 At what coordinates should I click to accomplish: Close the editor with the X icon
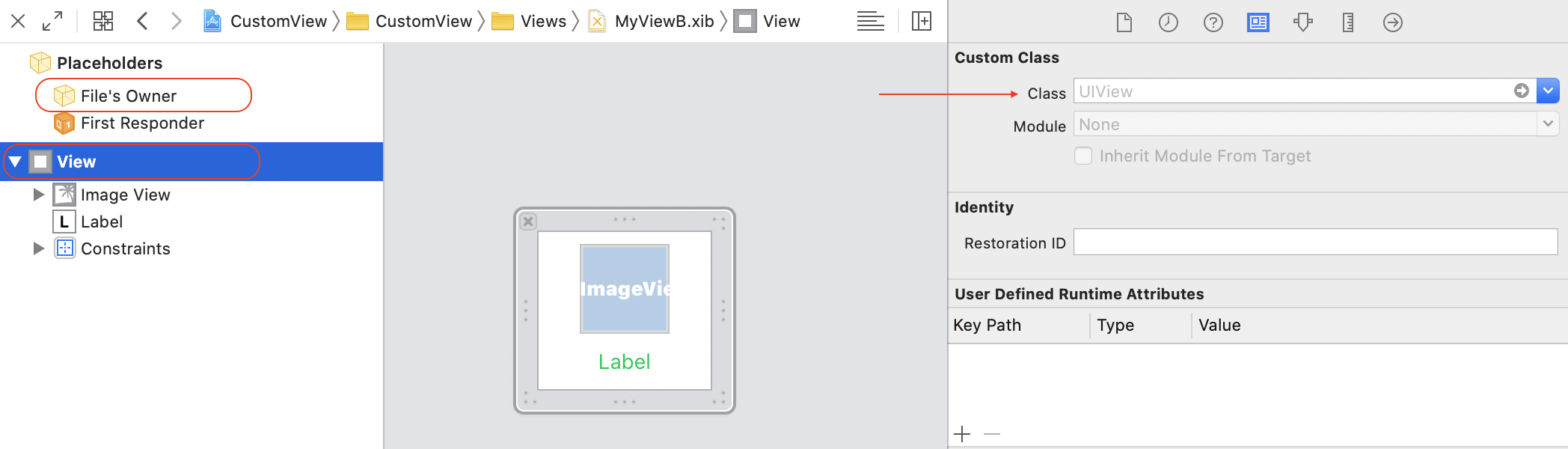coord(18,21)
